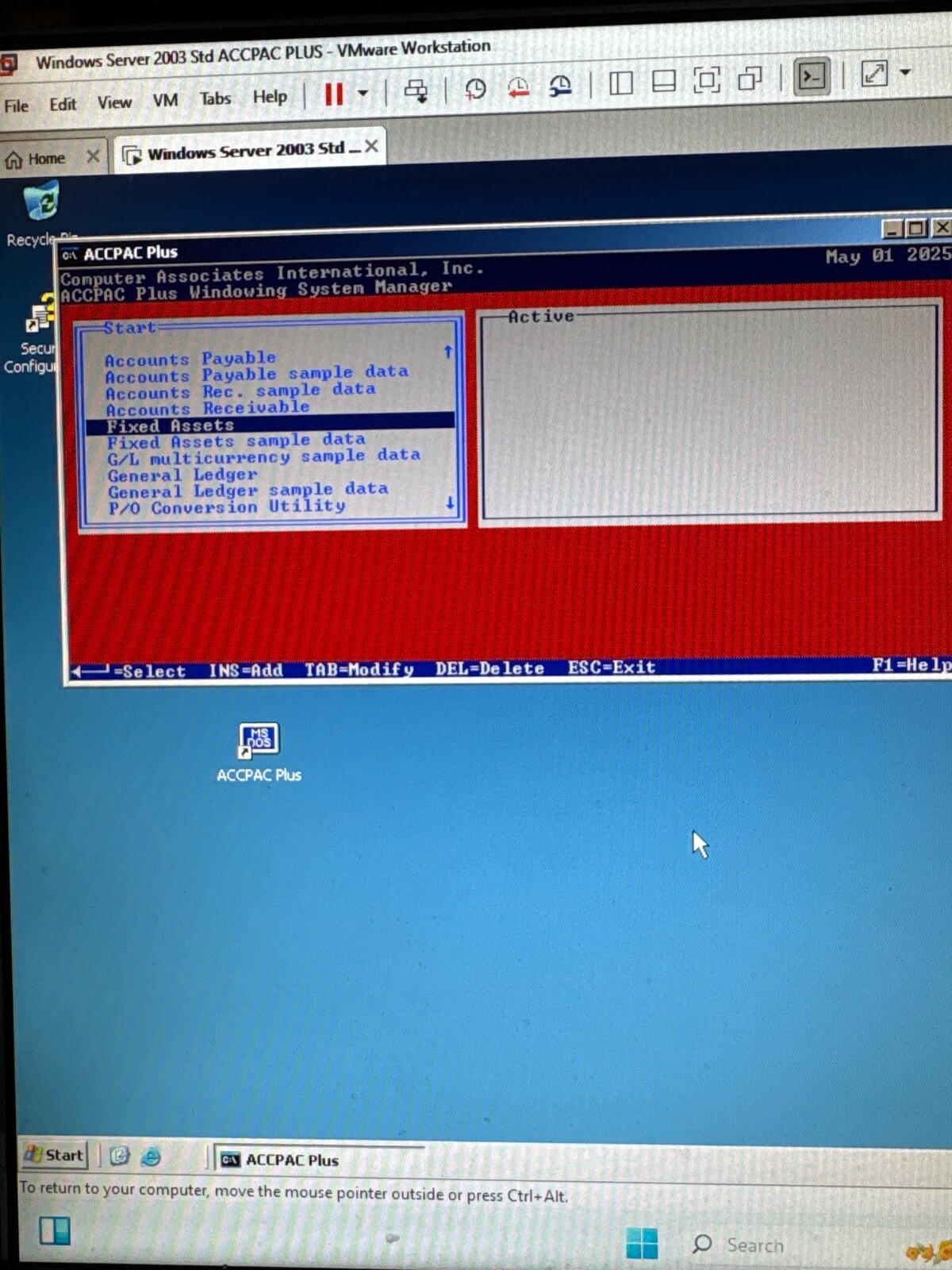Click TAB=Modify in the key bar

coord(359,670)
